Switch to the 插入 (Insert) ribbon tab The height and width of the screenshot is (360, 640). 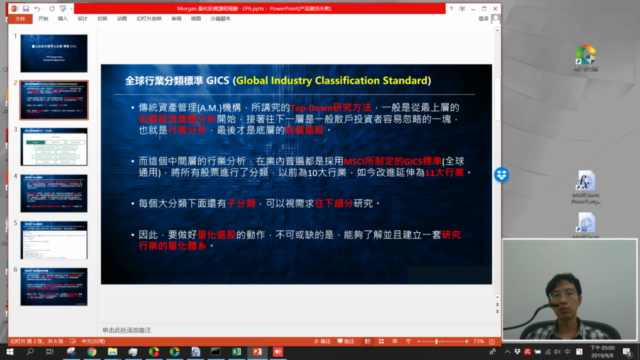62,19
